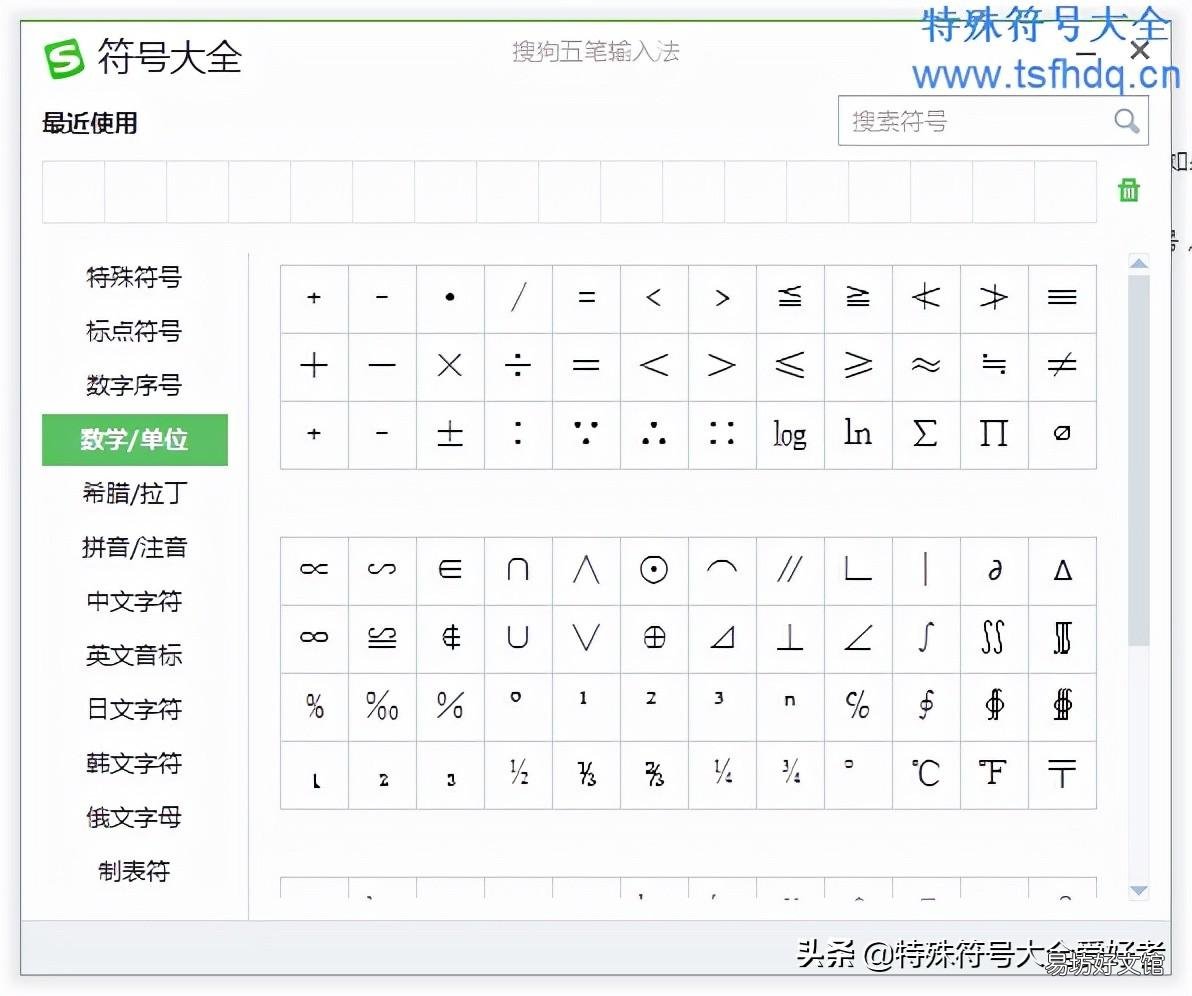Screen dimensions: 1192x996
Task: Insert the single integral ∫ symbol
Action: [x=926, y=638]
